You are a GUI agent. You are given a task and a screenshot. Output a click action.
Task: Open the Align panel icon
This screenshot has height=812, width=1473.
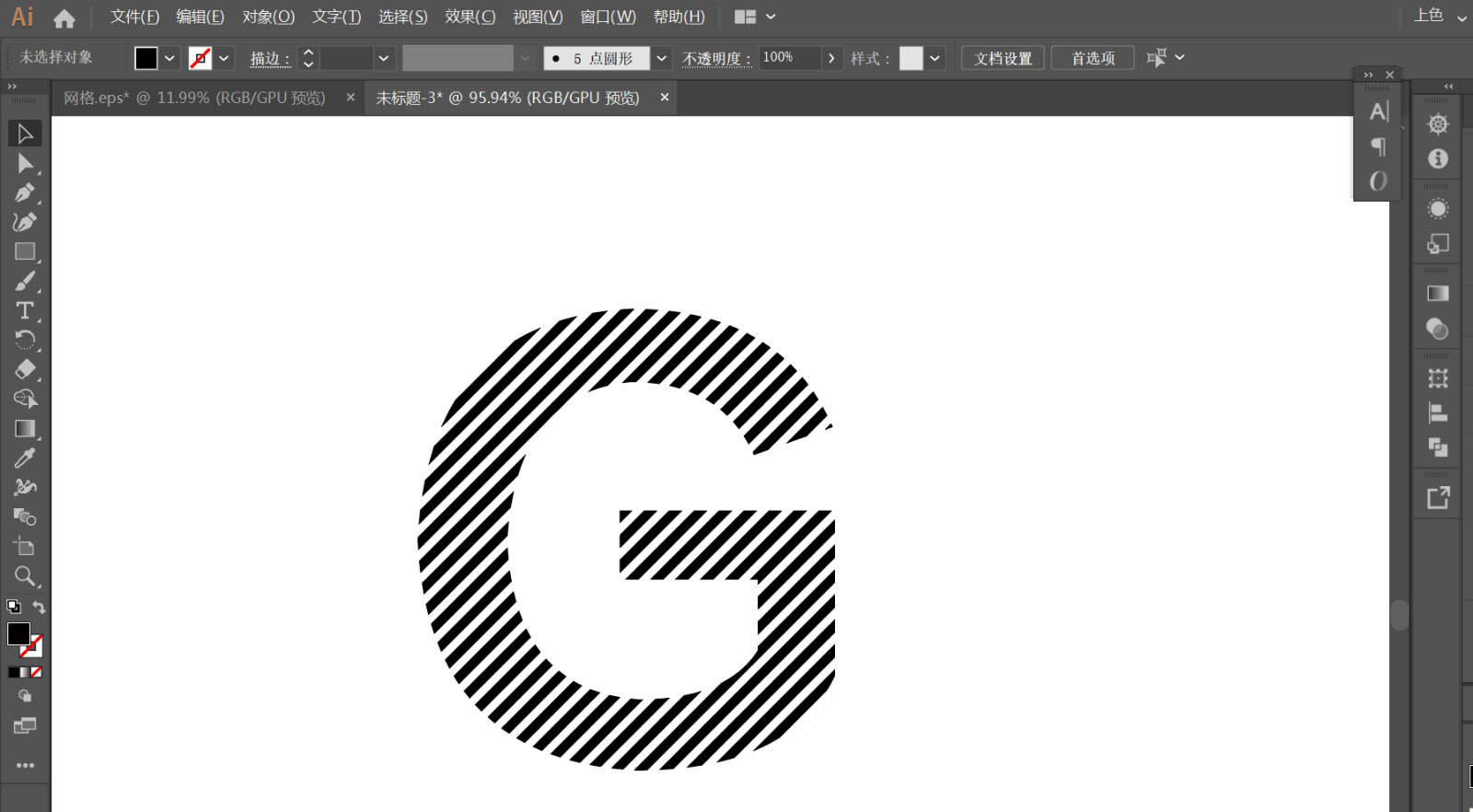coord(1438,413)
